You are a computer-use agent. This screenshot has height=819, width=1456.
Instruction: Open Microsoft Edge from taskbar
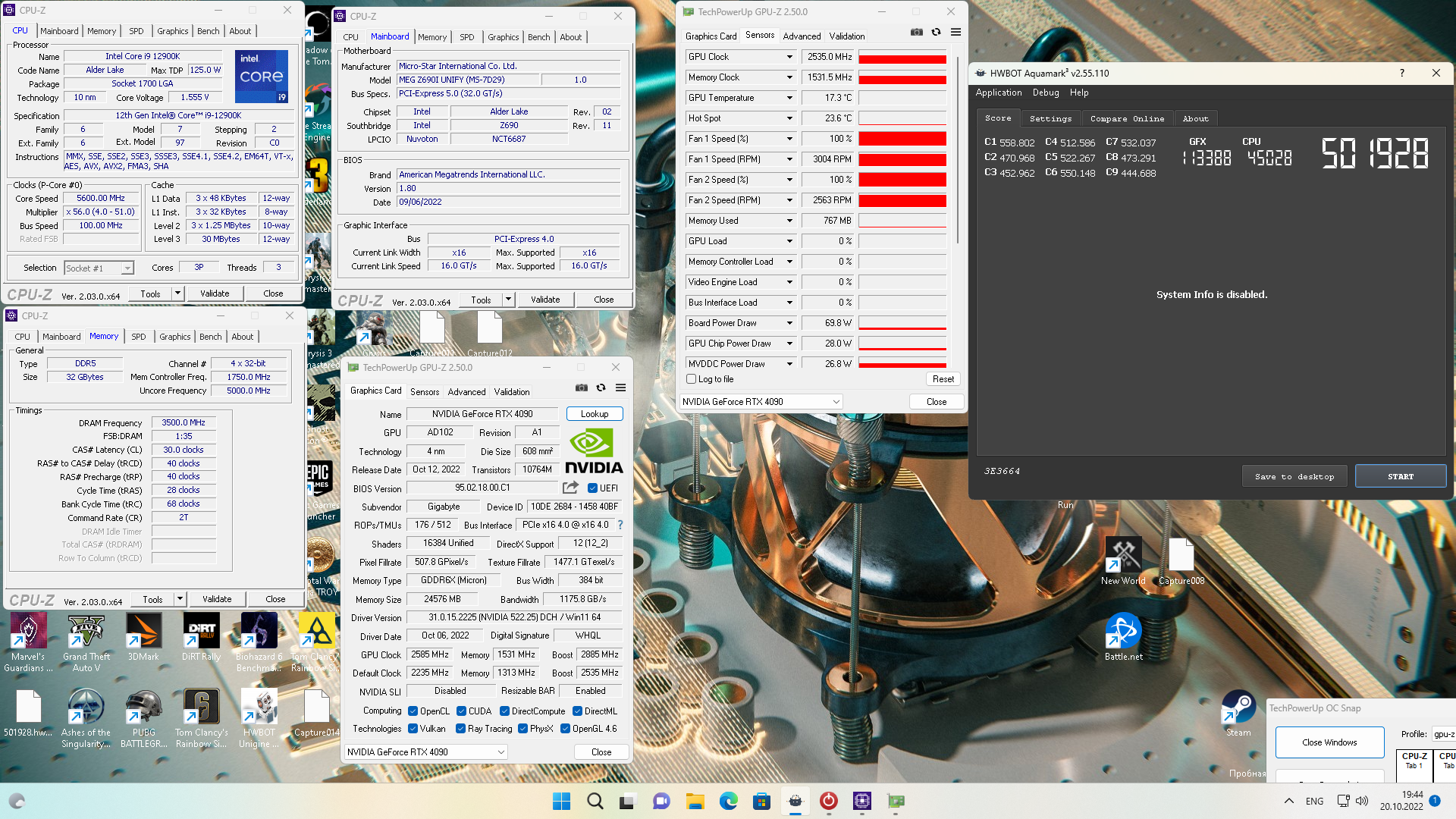[x=729, y=801]
